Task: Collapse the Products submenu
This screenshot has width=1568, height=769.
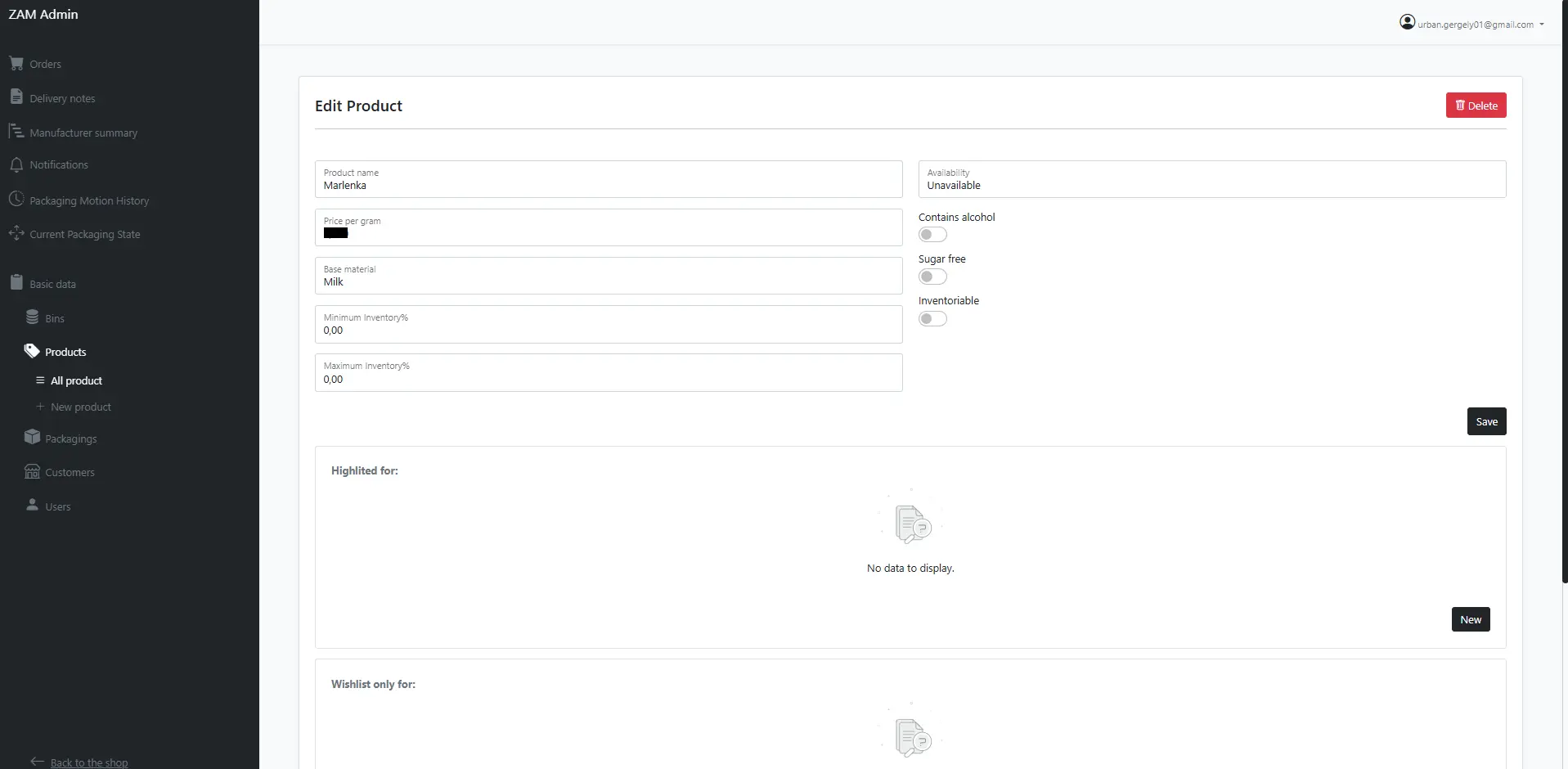Action: click(x=65, y=352)
